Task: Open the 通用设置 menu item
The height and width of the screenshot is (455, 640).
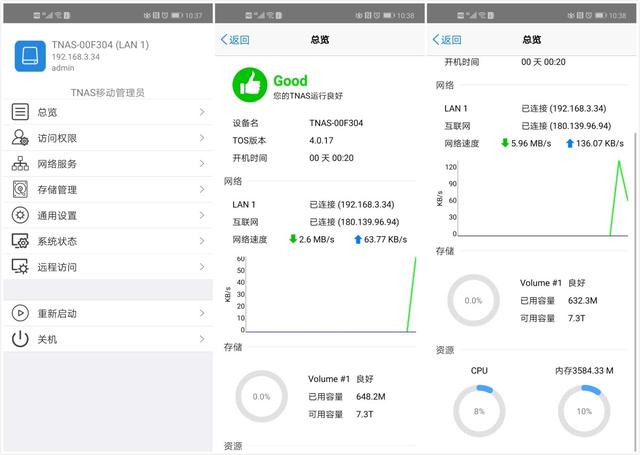Action: (57, 215)
